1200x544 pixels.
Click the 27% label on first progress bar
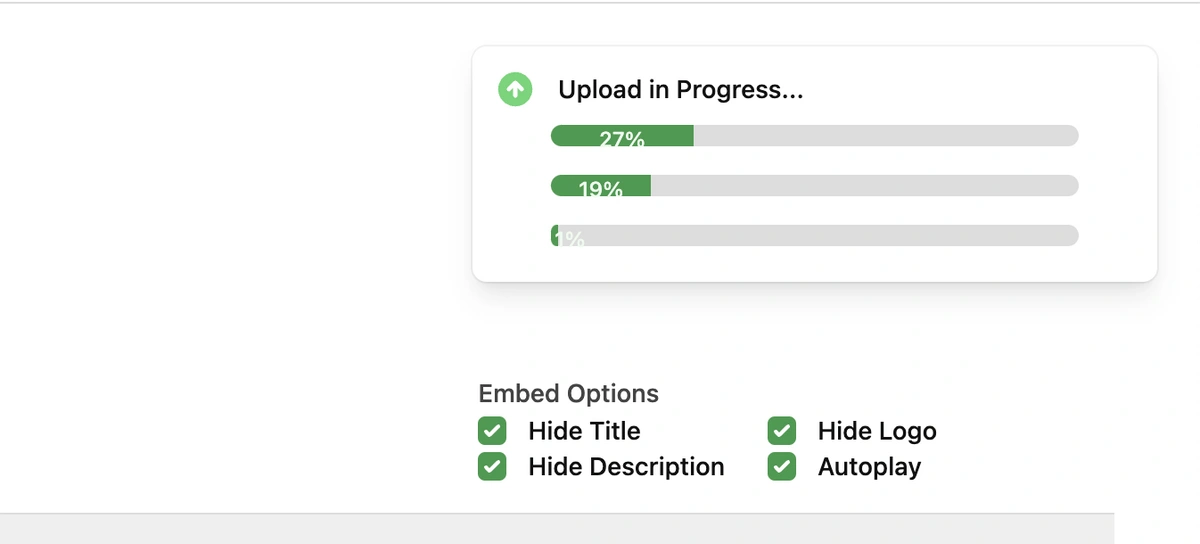(x=622, y=139)
